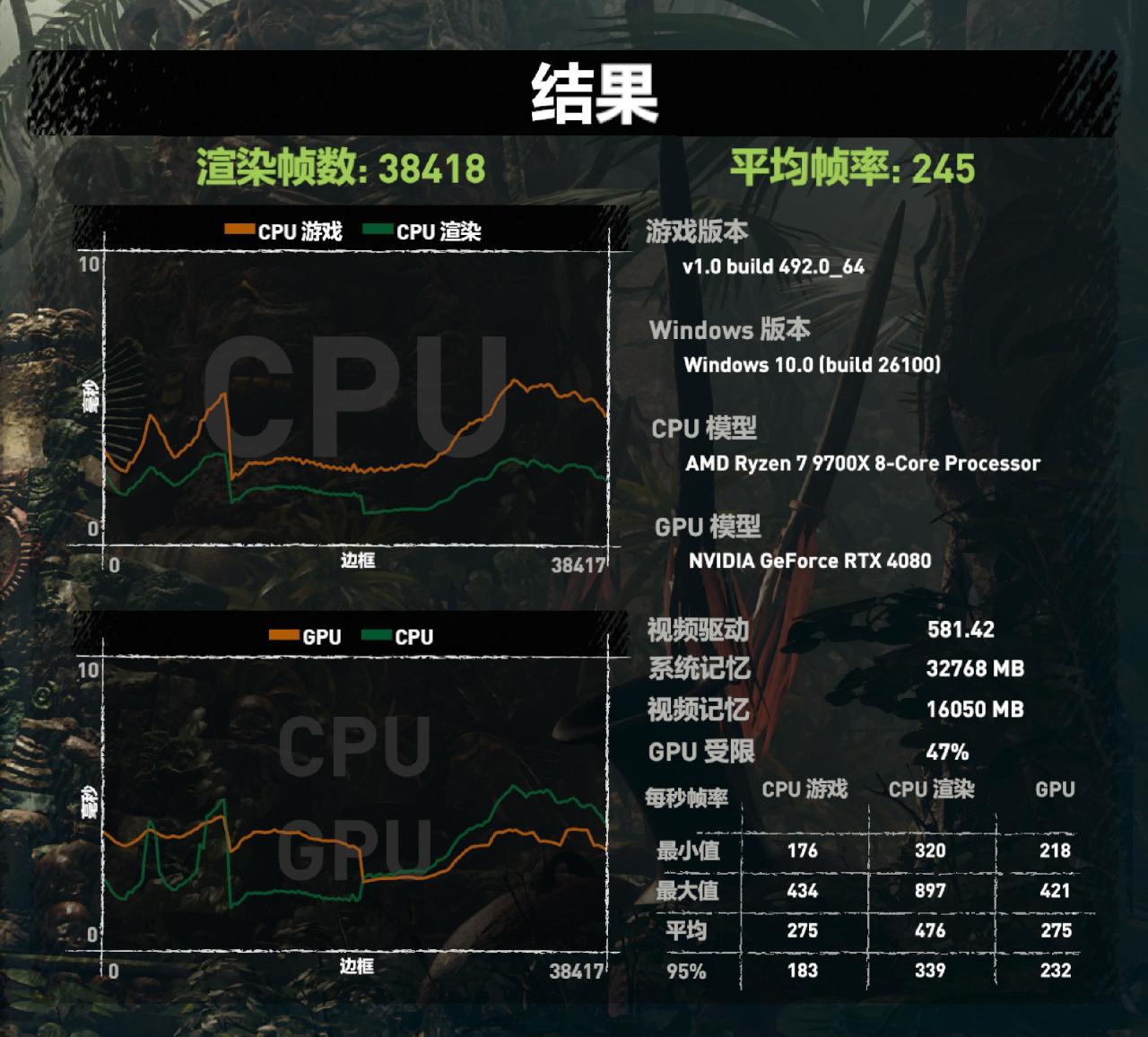The height and width of the screenshot is (1037, 1148).
Task: Select the 平均帧率: 245 text
Action: point(852,168)
